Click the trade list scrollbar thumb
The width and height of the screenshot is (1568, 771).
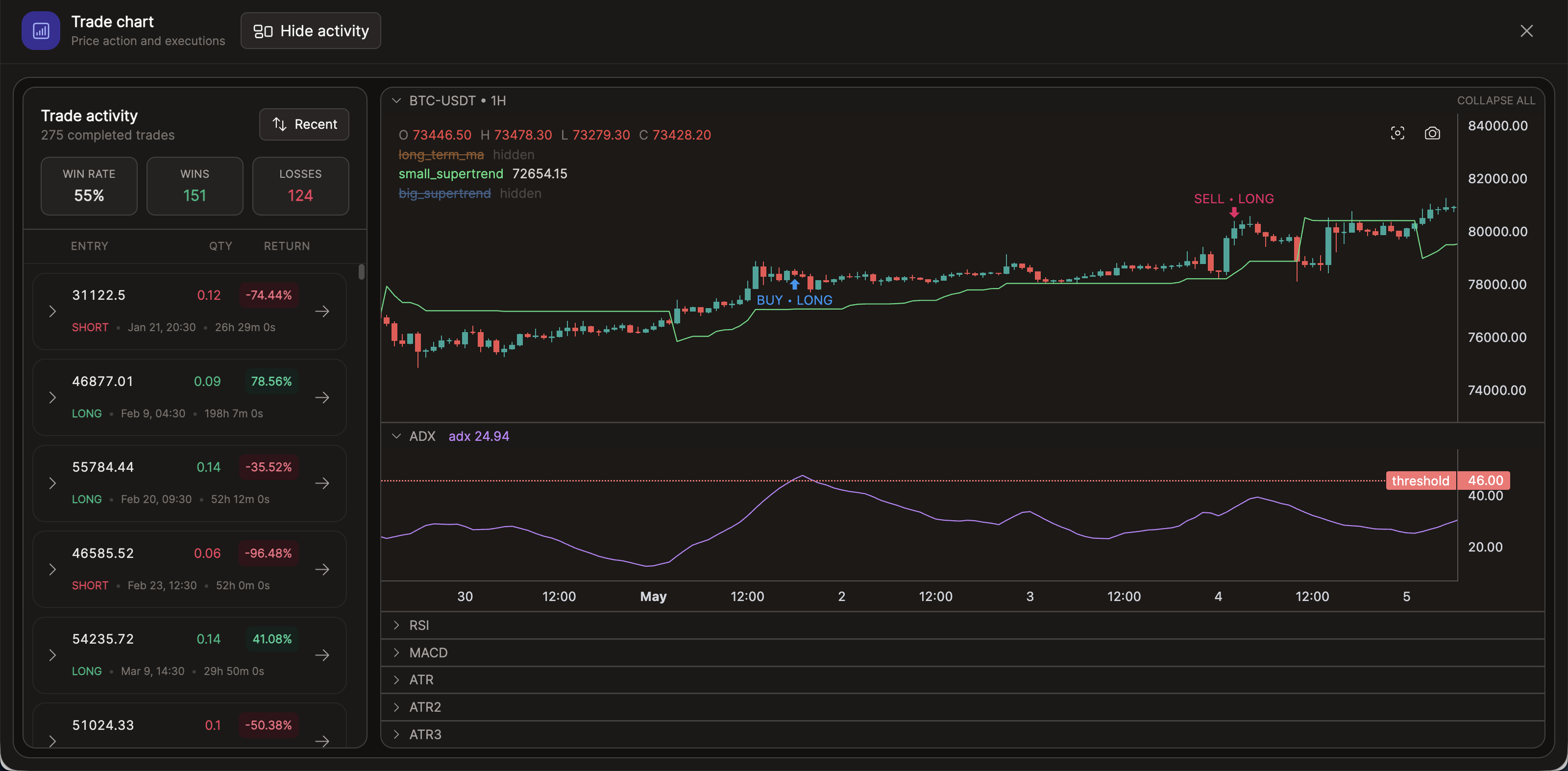tap(362, 272)
